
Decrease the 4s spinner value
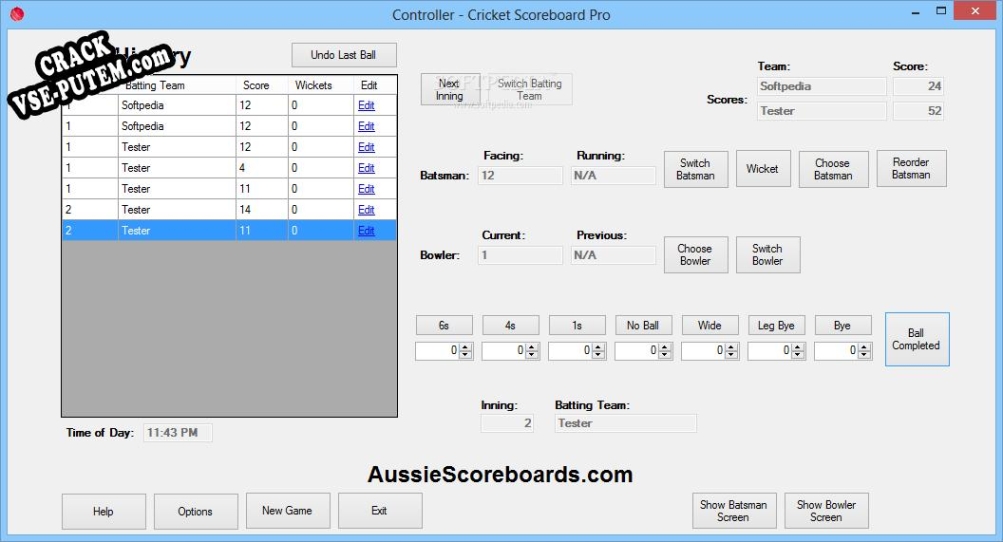(x=532, y=355)
